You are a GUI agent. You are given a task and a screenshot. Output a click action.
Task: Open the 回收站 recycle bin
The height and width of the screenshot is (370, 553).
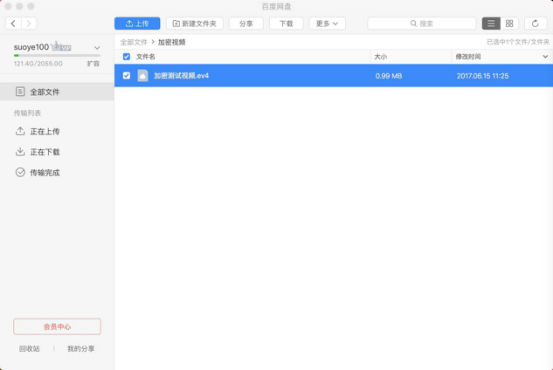tap(29, 349)
